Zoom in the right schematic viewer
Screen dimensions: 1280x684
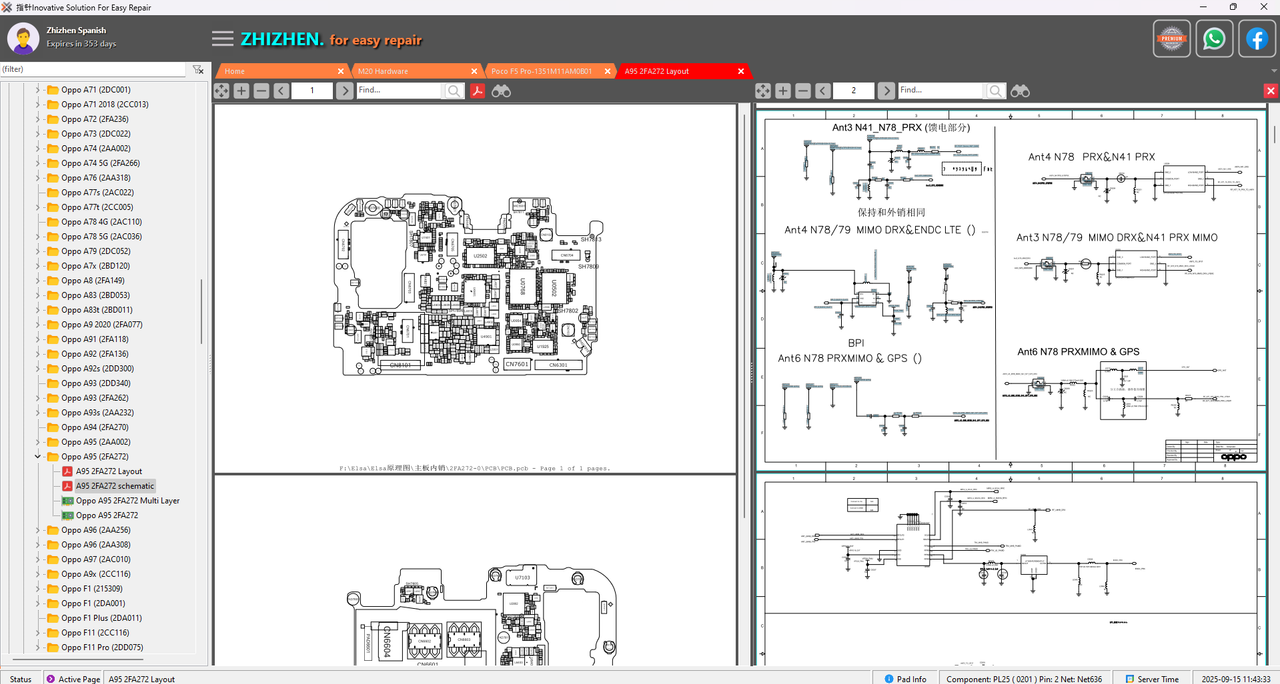[783, 91]
